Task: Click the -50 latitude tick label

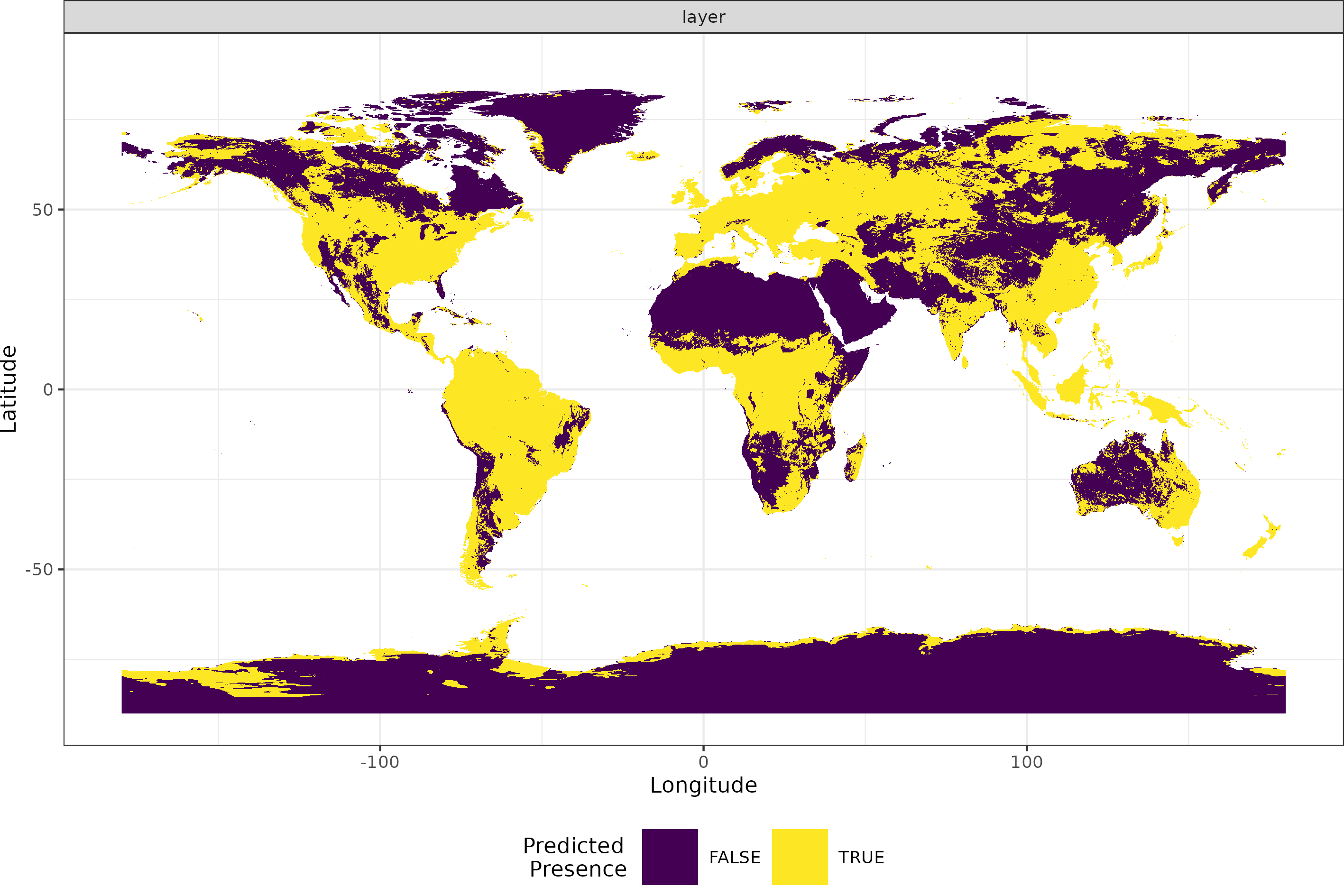Action: (x=39, y=569)
